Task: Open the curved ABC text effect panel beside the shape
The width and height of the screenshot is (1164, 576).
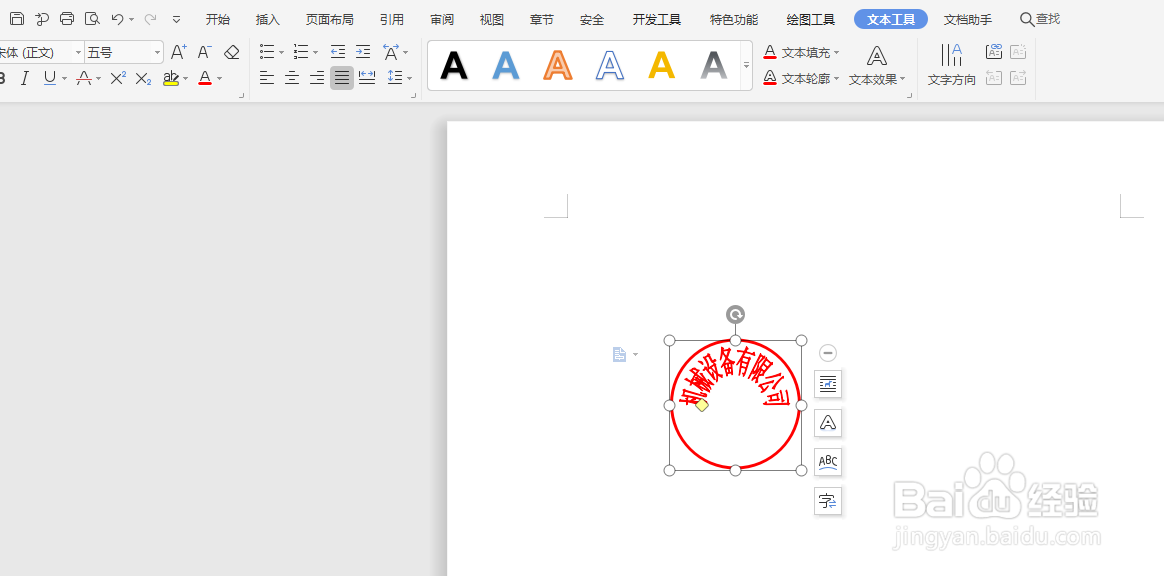Action: tap(827, 462)
